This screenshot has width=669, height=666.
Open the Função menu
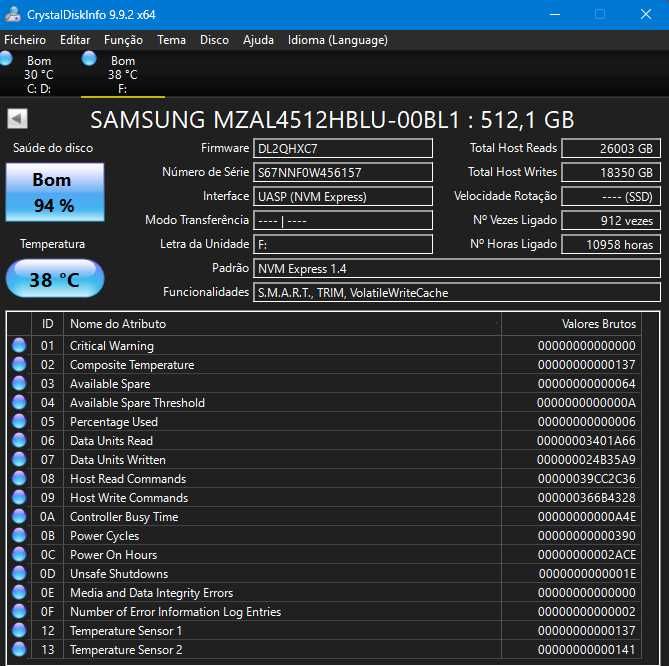pos(123,40)
